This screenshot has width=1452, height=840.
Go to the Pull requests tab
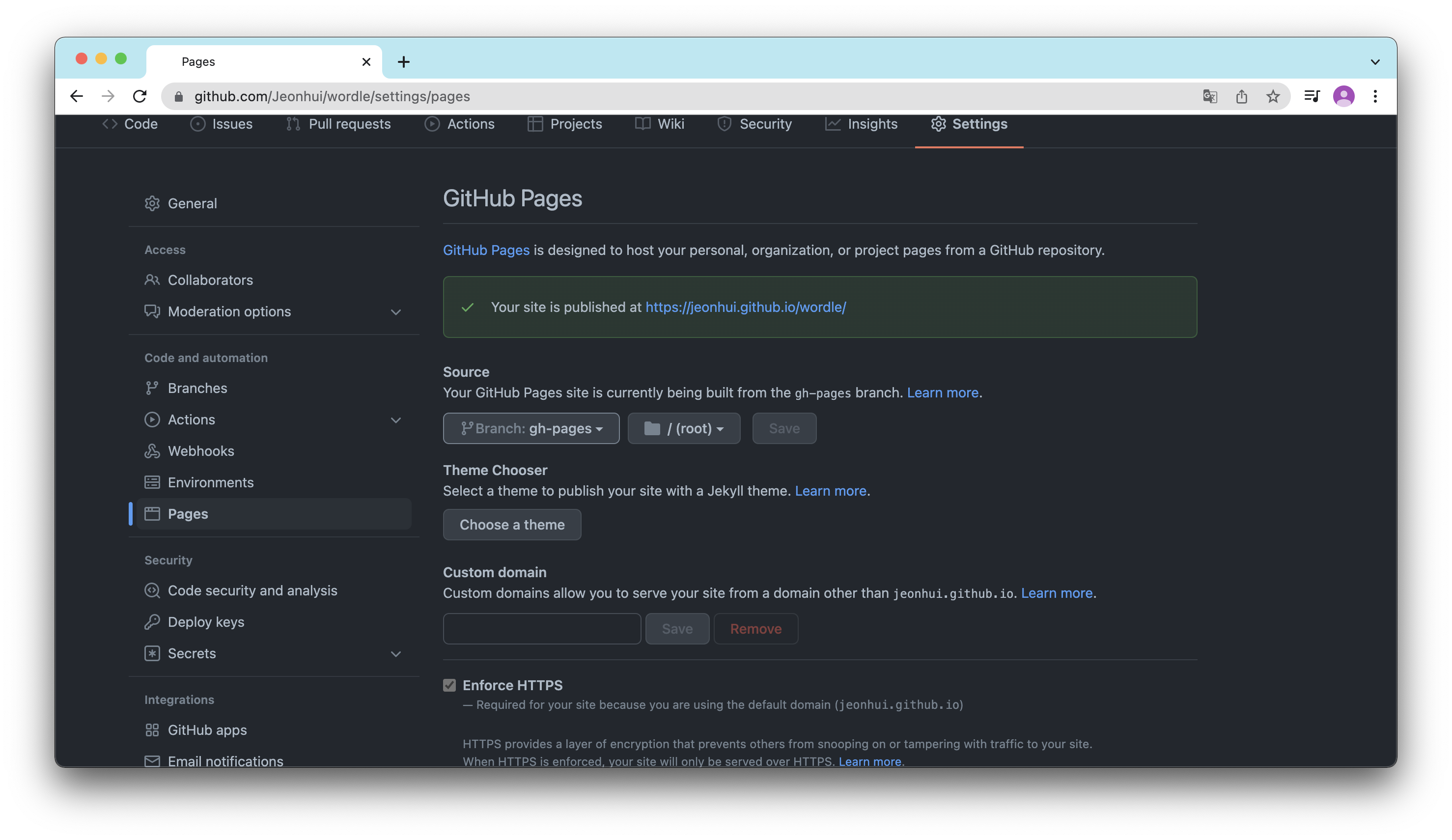338,124
